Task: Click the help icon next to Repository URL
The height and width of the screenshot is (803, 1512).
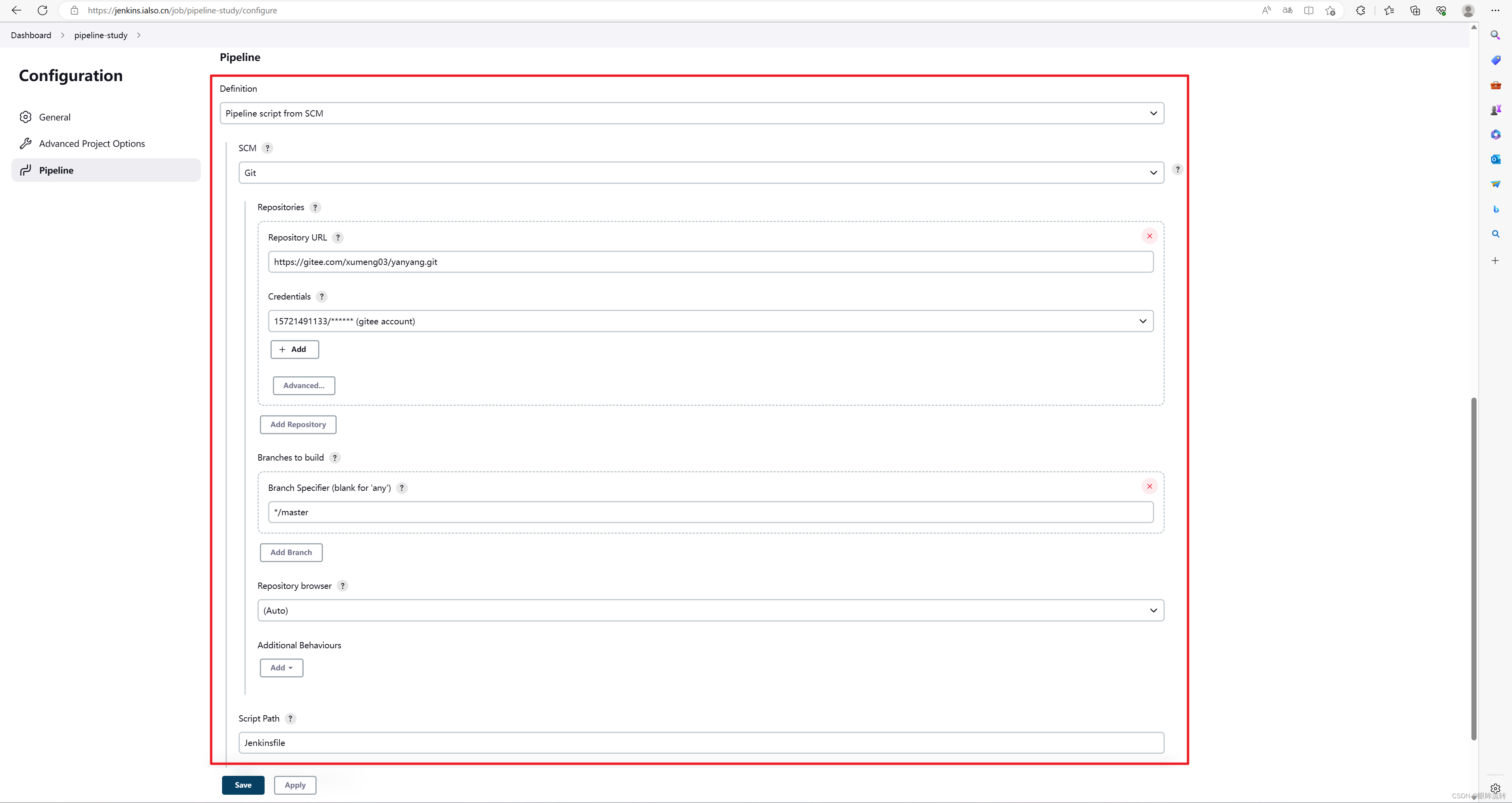Action: click(338, 237)
